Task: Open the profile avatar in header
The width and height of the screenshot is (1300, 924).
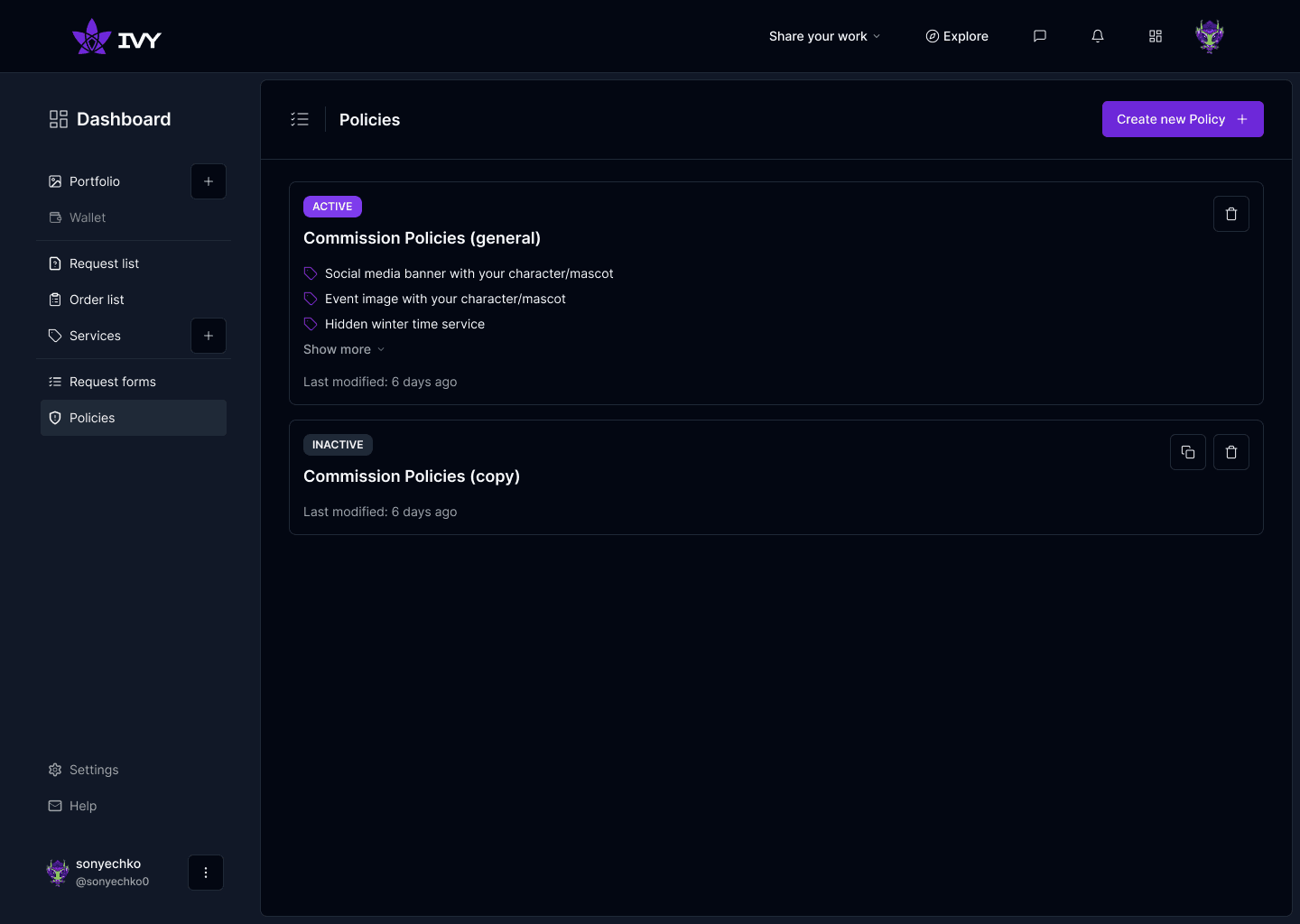Action: point(1210,36)
